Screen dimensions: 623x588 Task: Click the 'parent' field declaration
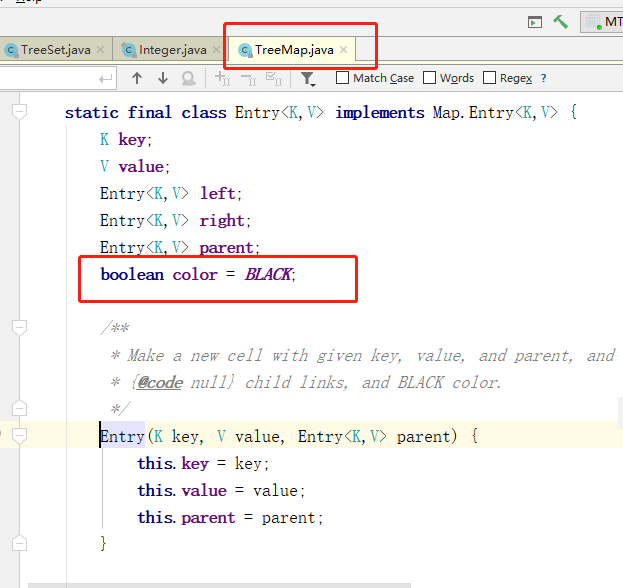[180, 248]
